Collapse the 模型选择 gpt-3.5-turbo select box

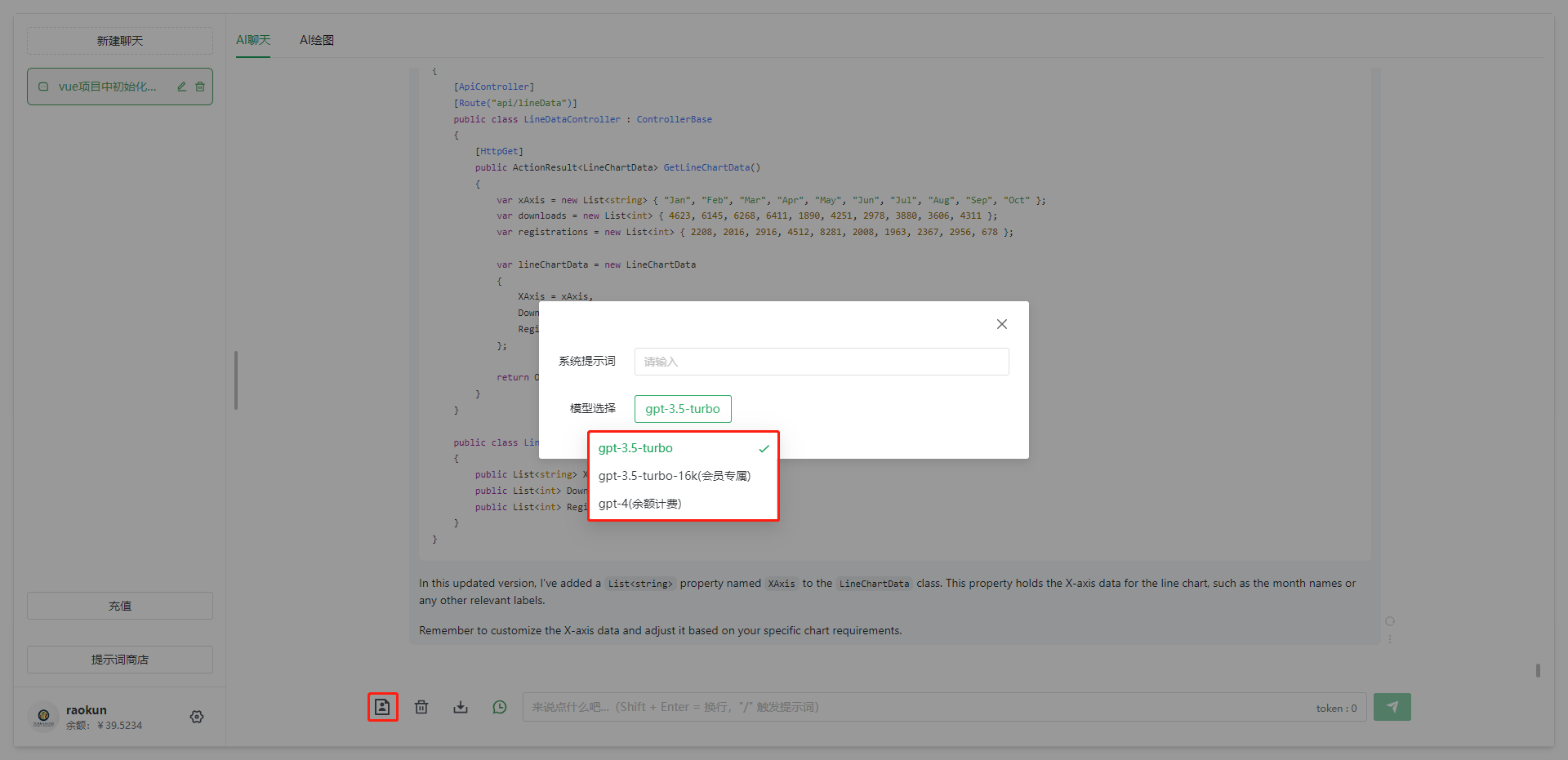point(683,409)
